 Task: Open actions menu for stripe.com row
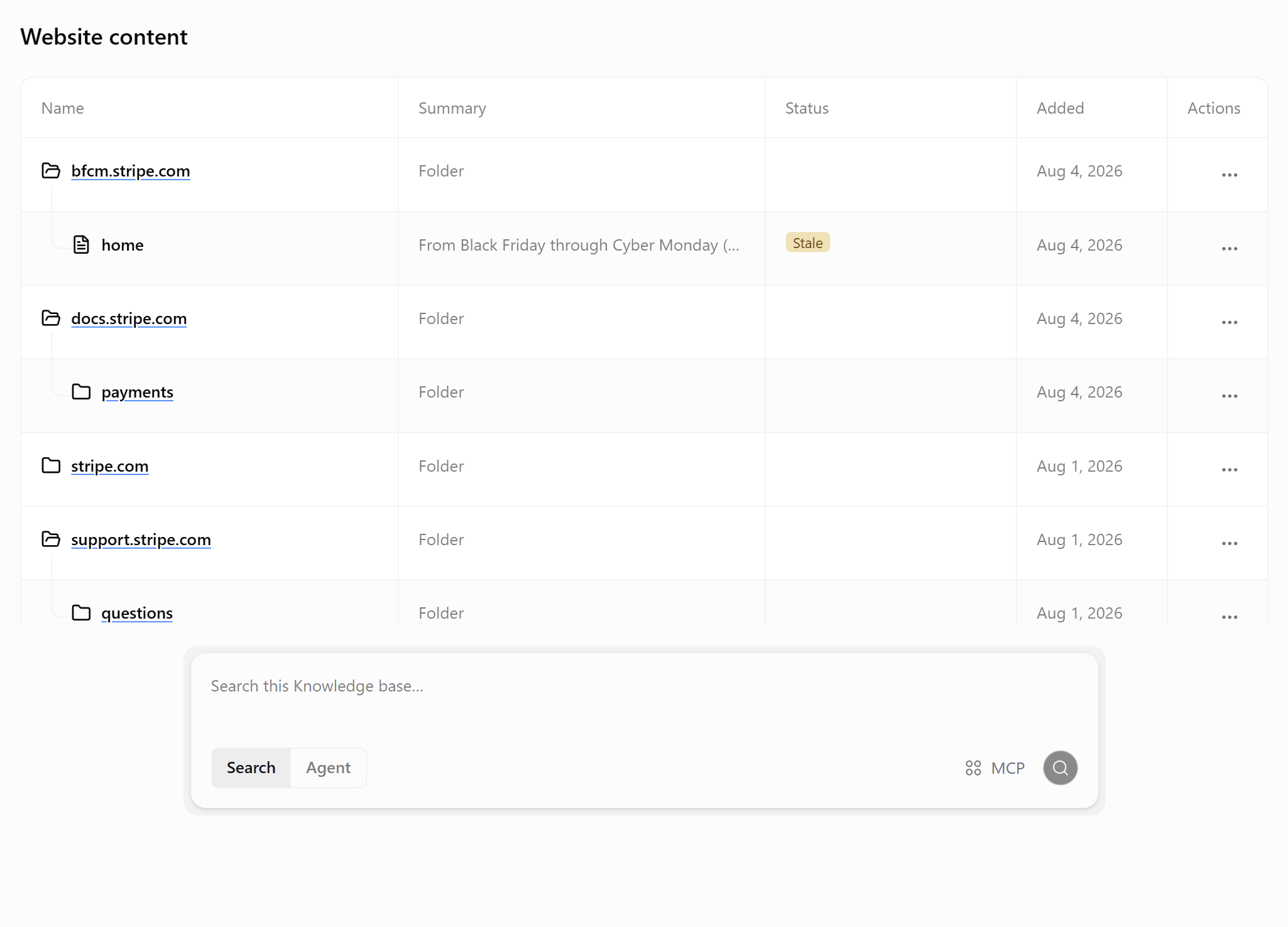tap(1230, 470)
